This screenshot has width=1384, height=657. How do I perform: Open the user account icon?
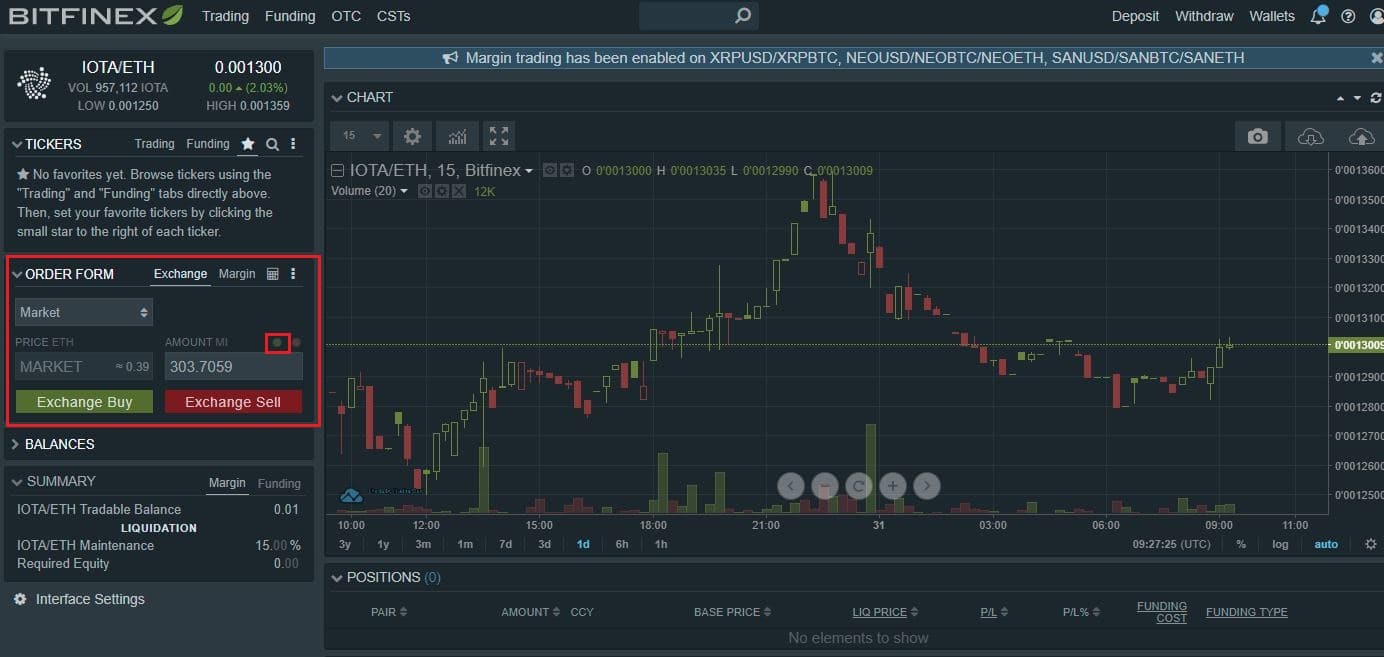click(1376, 16)
